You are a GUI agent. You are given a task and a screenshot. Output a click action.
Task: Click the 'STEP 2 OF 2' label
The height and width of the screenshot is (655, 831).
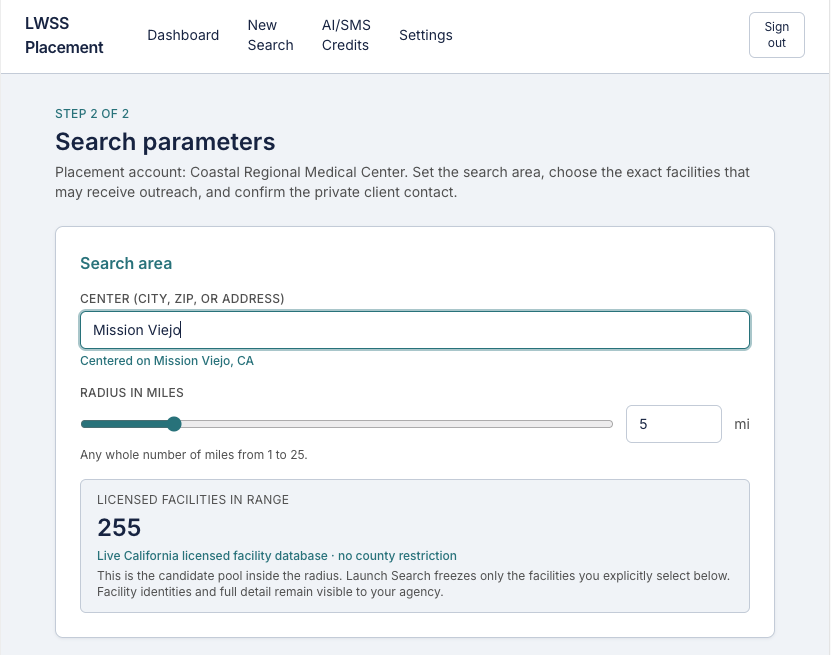(92, 114)
